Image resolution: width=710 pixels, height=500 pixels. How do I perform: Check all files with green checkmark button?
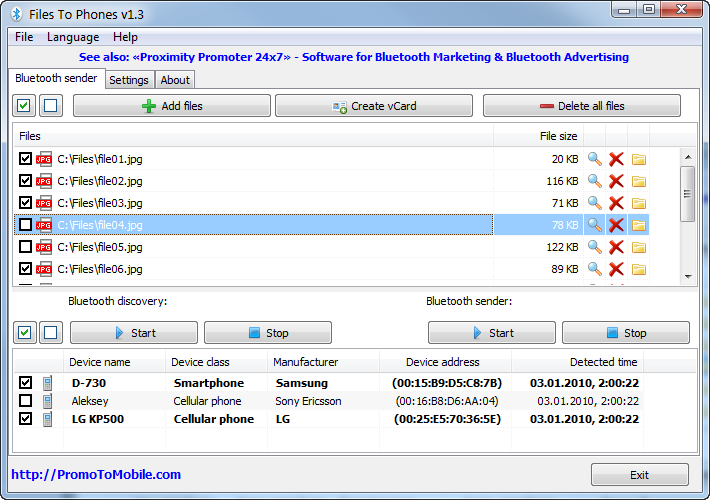(24, 106)
